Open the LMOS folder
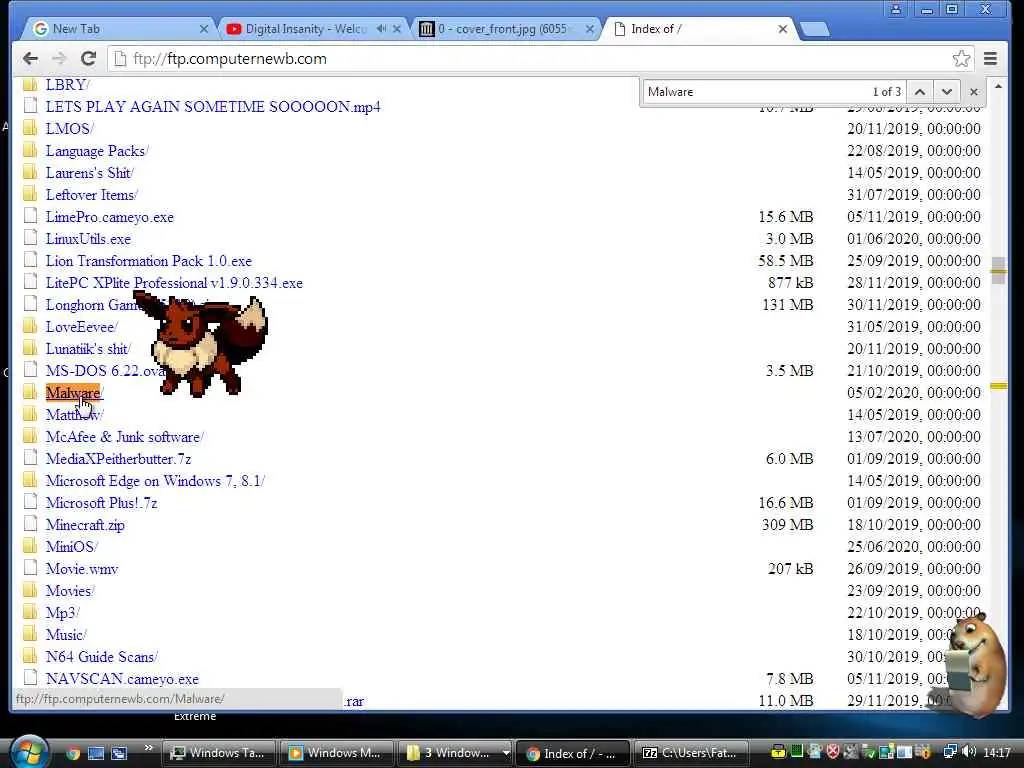 69,129
